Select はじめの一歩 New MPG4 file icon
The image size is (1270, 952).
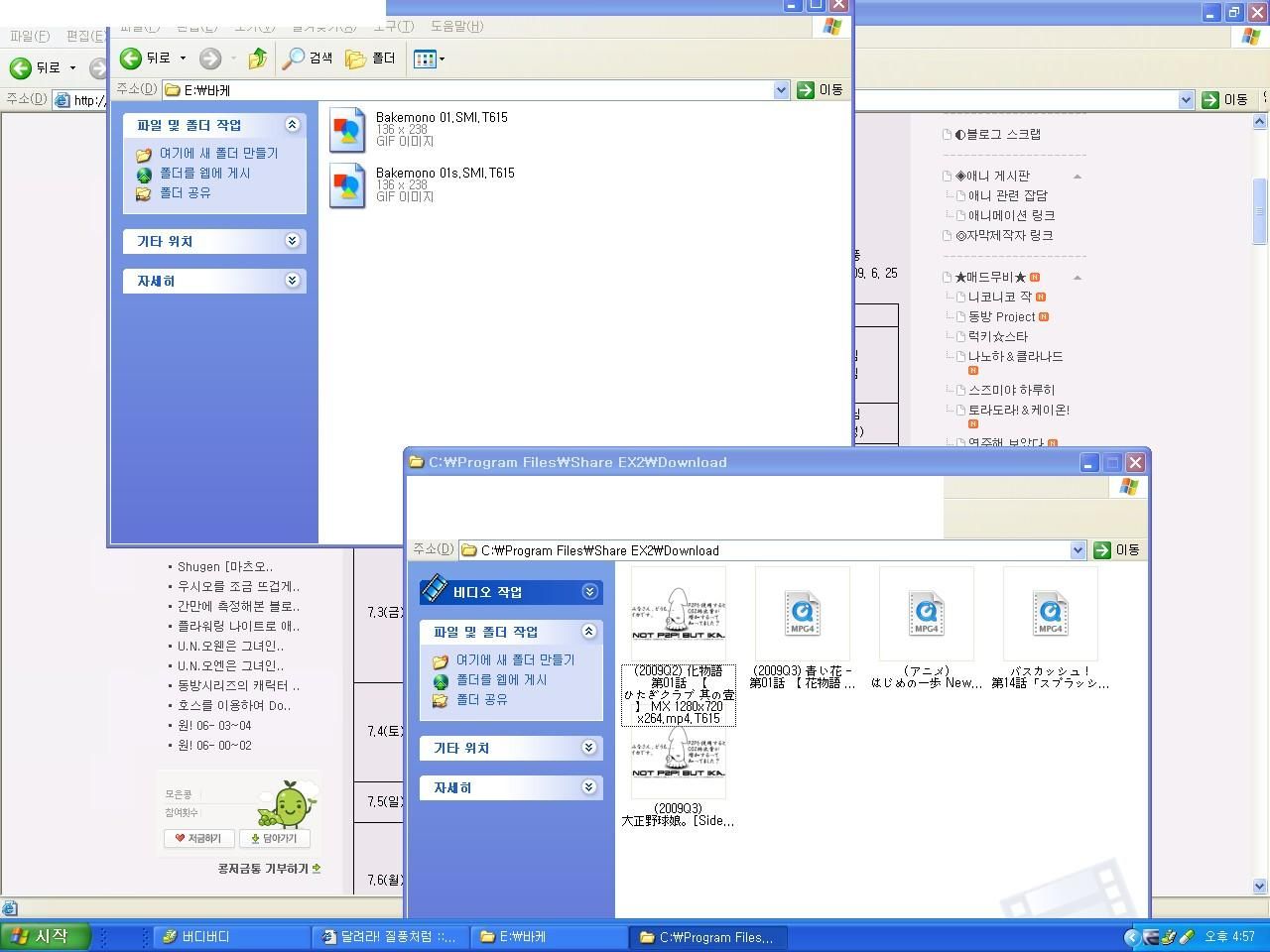pyautogui.click(x=927, y=613)
